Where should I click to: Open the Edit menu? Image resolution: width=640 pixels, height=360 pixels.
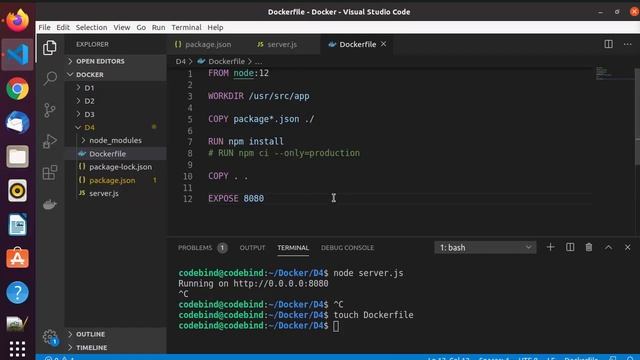tap(63, 27)
